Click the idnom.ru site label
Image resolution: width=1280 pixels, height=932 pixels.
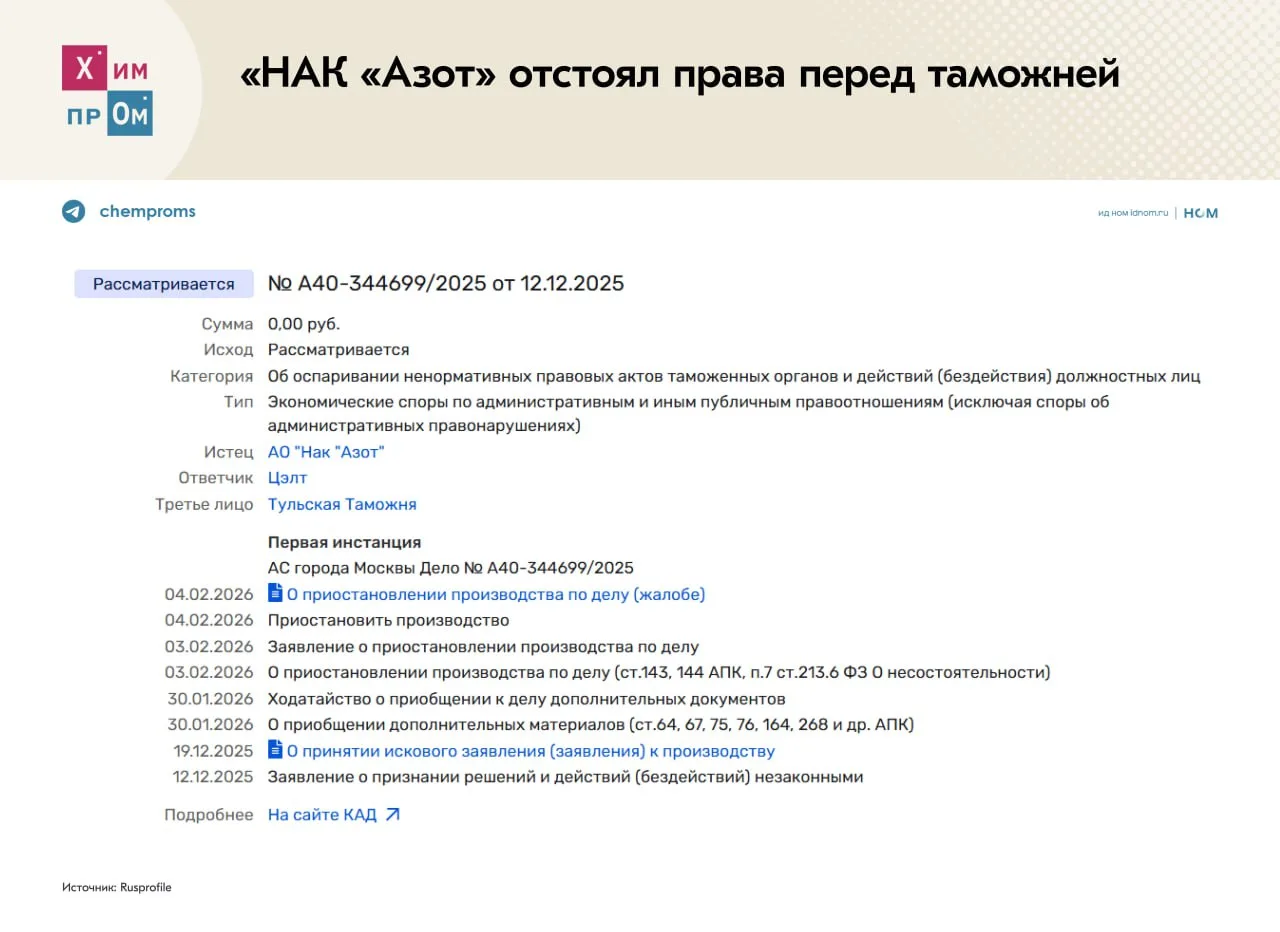pos(1133,213)
